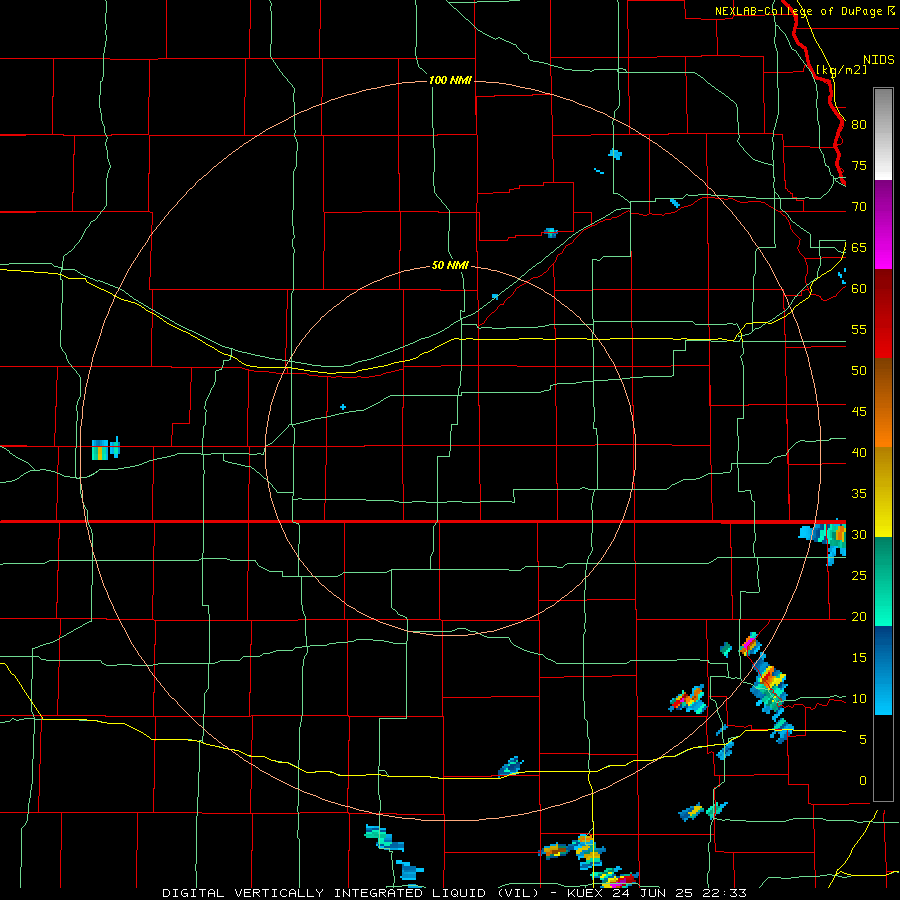Click the magenta band of the color bar
The image size is (900, 900).
tap(883, 247)
